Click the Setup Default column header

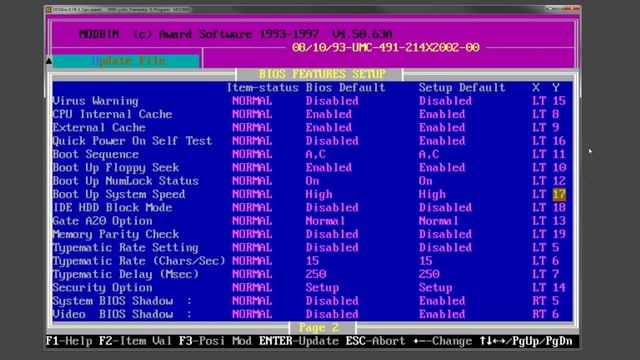click(x=462, y=88)
